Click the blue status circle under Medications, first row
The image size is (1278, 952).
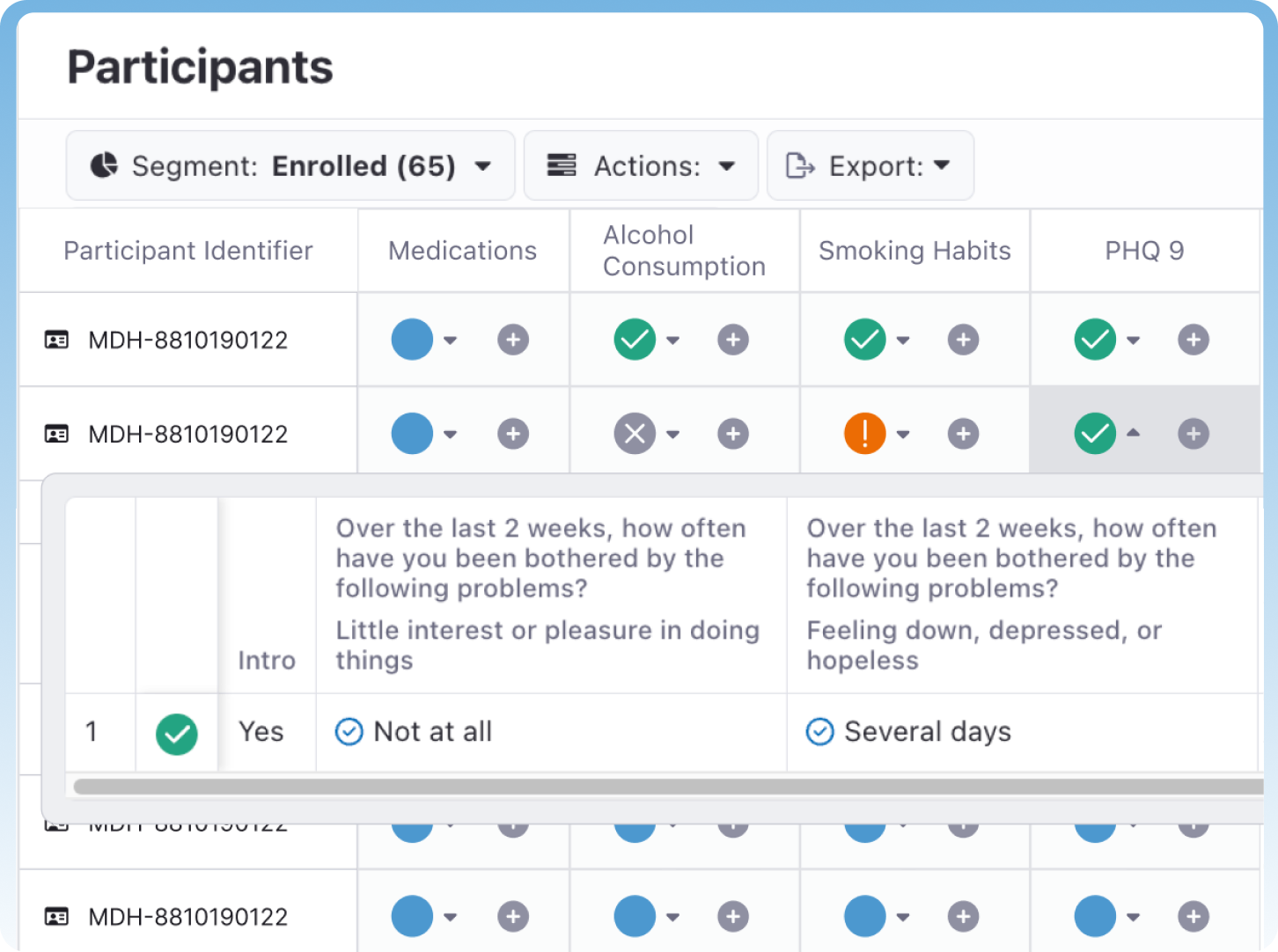pos(411,340)
